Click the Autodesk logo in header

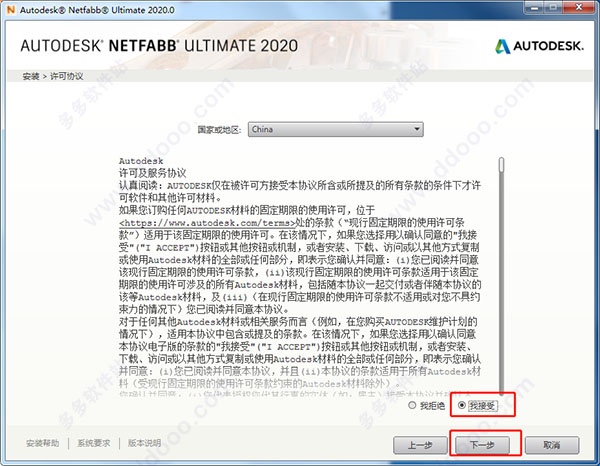click(x=540, y=46)
